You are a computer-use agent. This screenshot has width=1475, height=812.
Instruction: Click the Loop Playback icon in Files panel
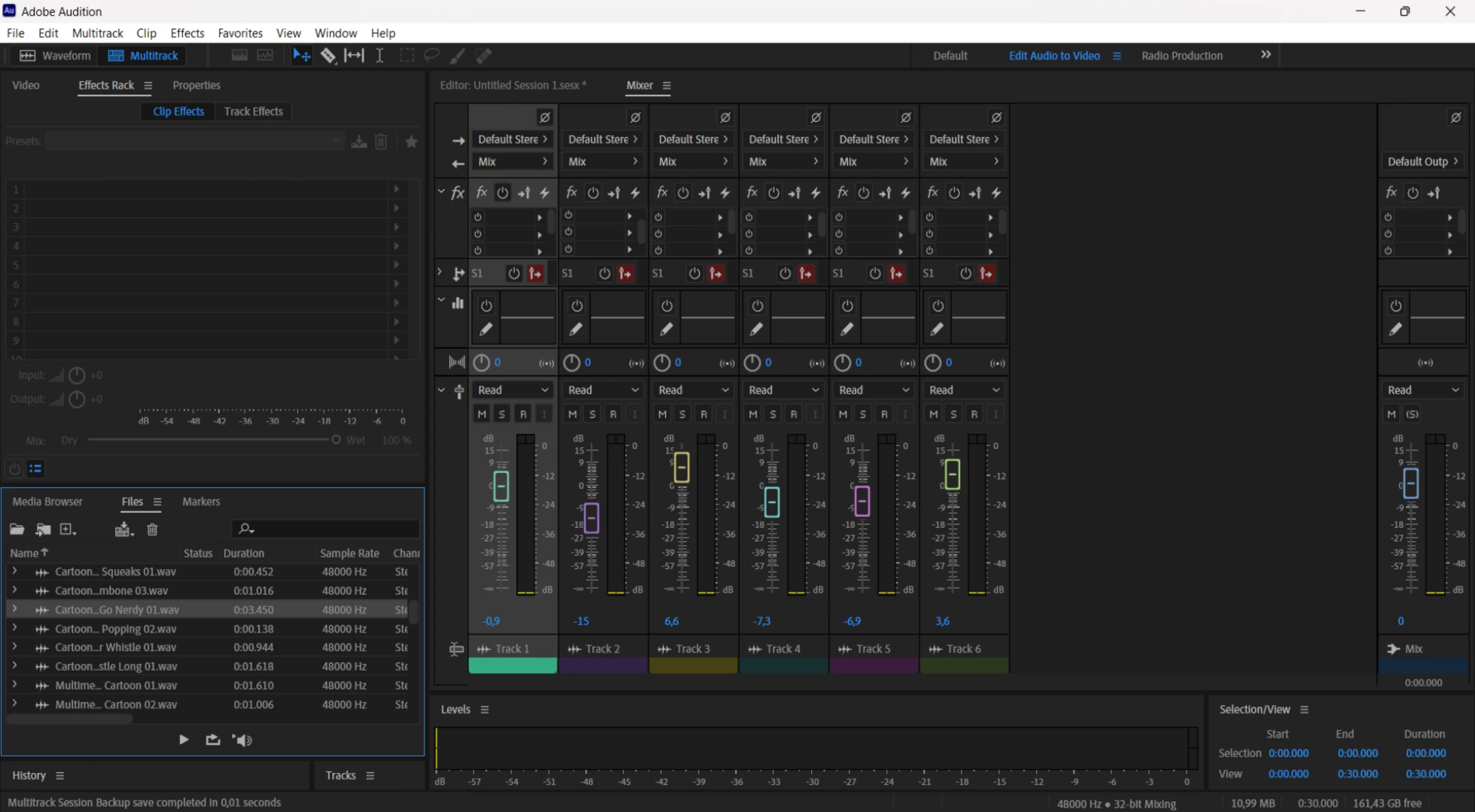(213, 740)
